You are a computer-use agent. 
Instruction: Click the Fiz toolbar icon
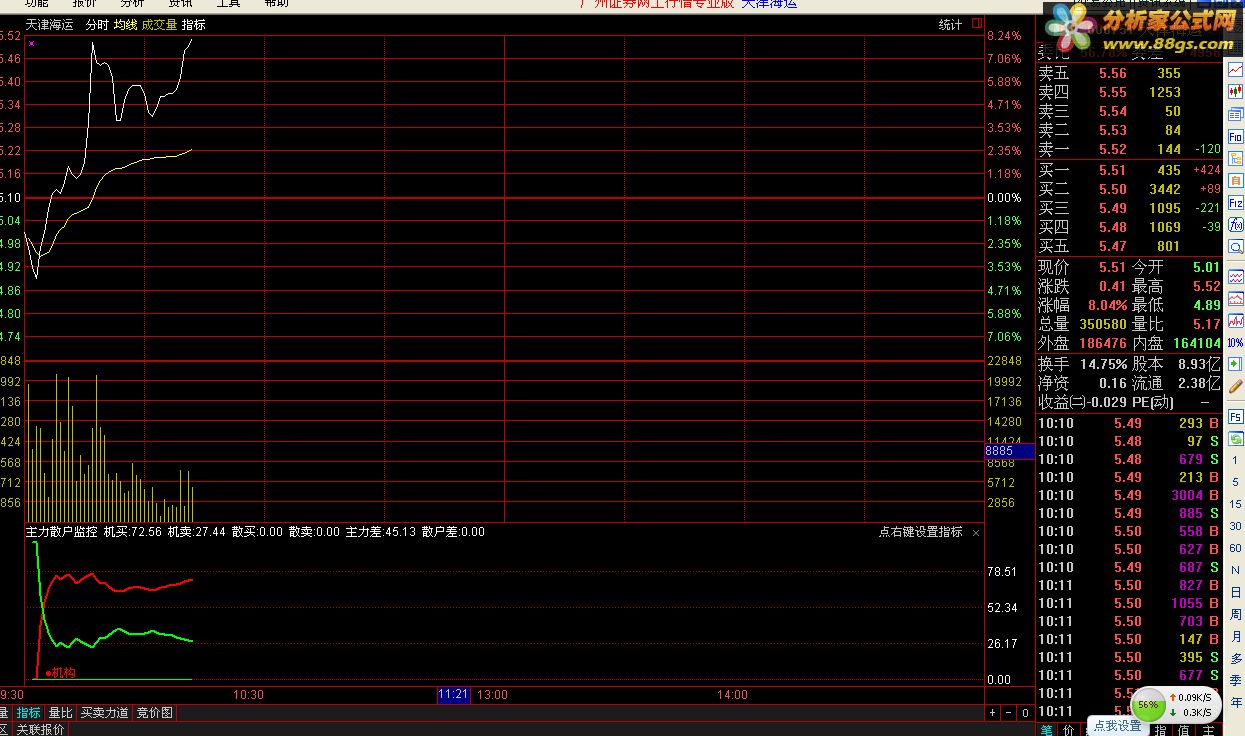pos(1236,202)
